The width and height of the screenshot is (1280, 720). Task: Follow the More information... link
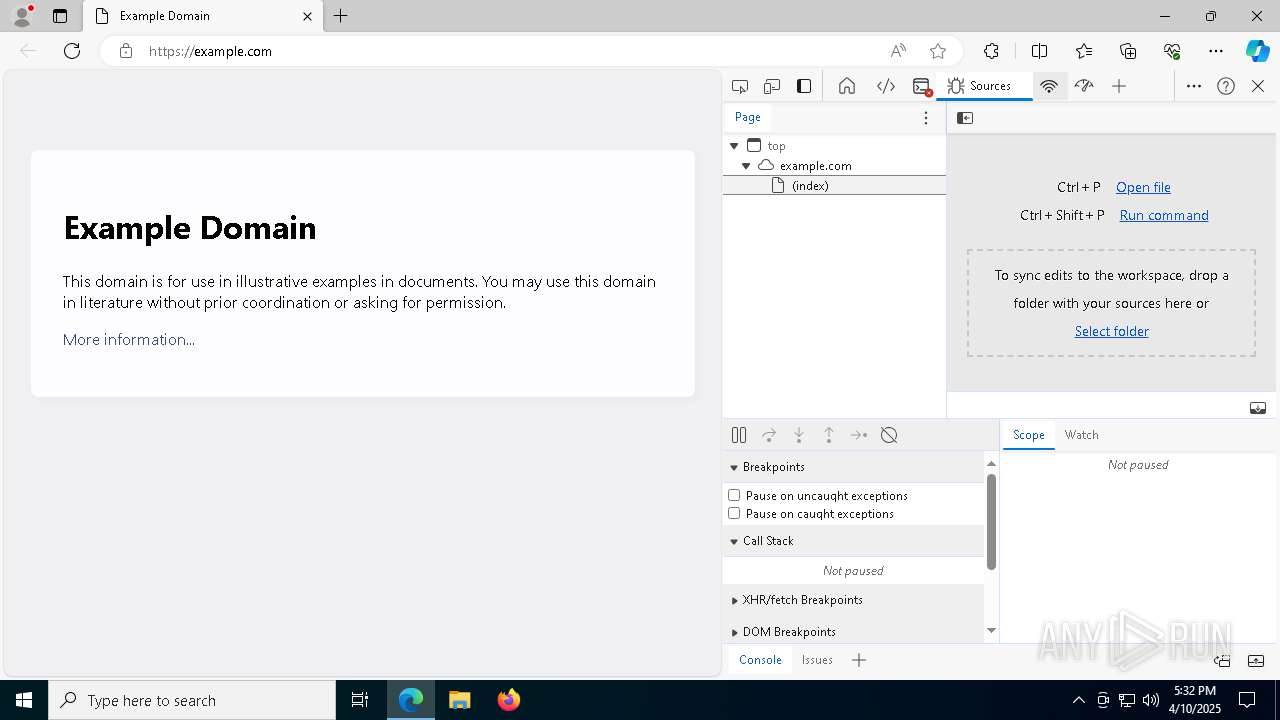pos(129,340)
